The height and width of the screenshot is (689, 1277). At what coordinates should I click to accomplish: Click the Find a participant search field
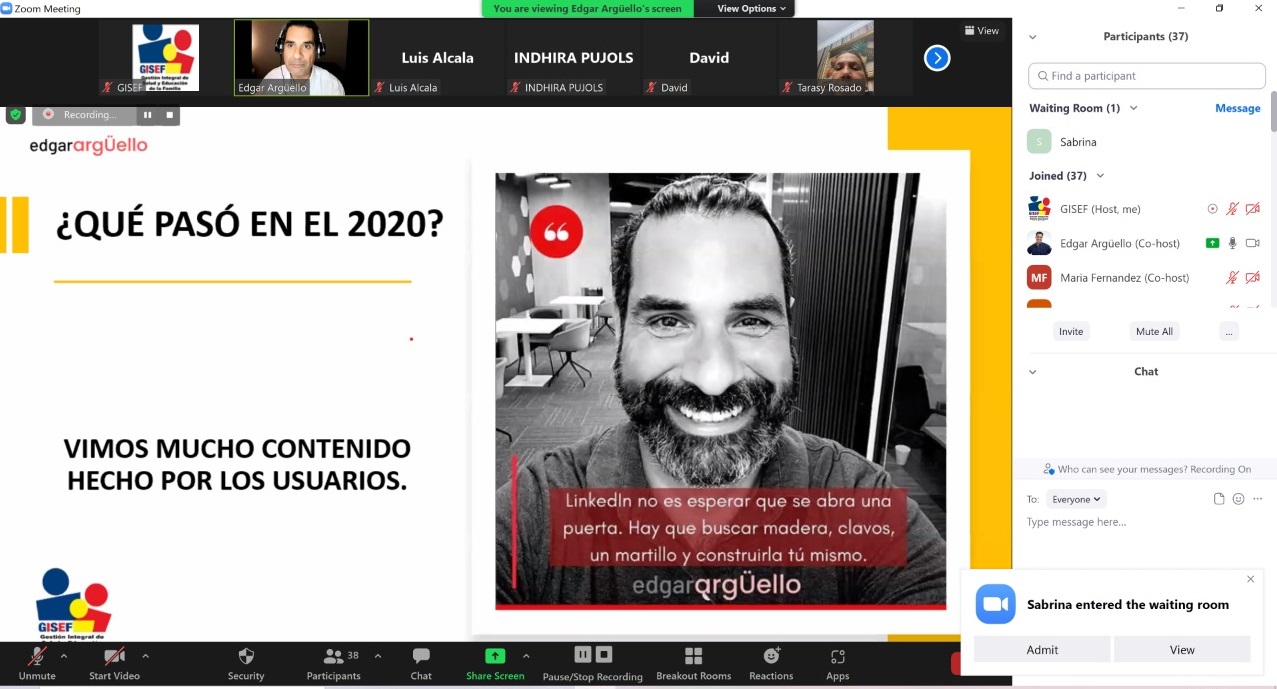point(1147,76)
